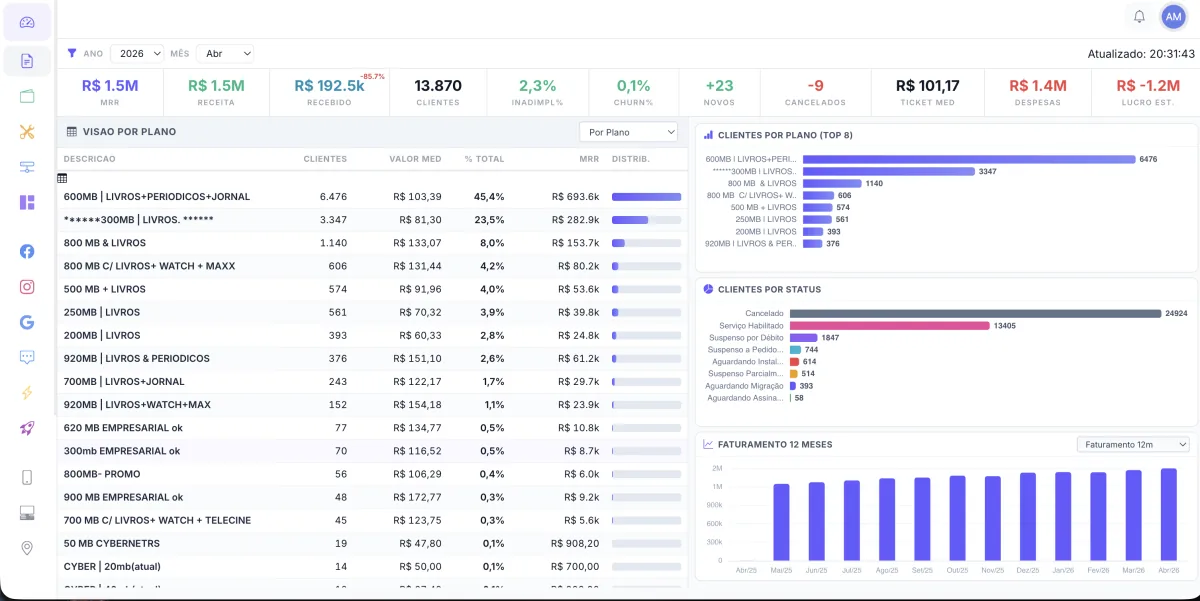
Task: Select row 800MB- PROMO
Action: click(372, 474)
